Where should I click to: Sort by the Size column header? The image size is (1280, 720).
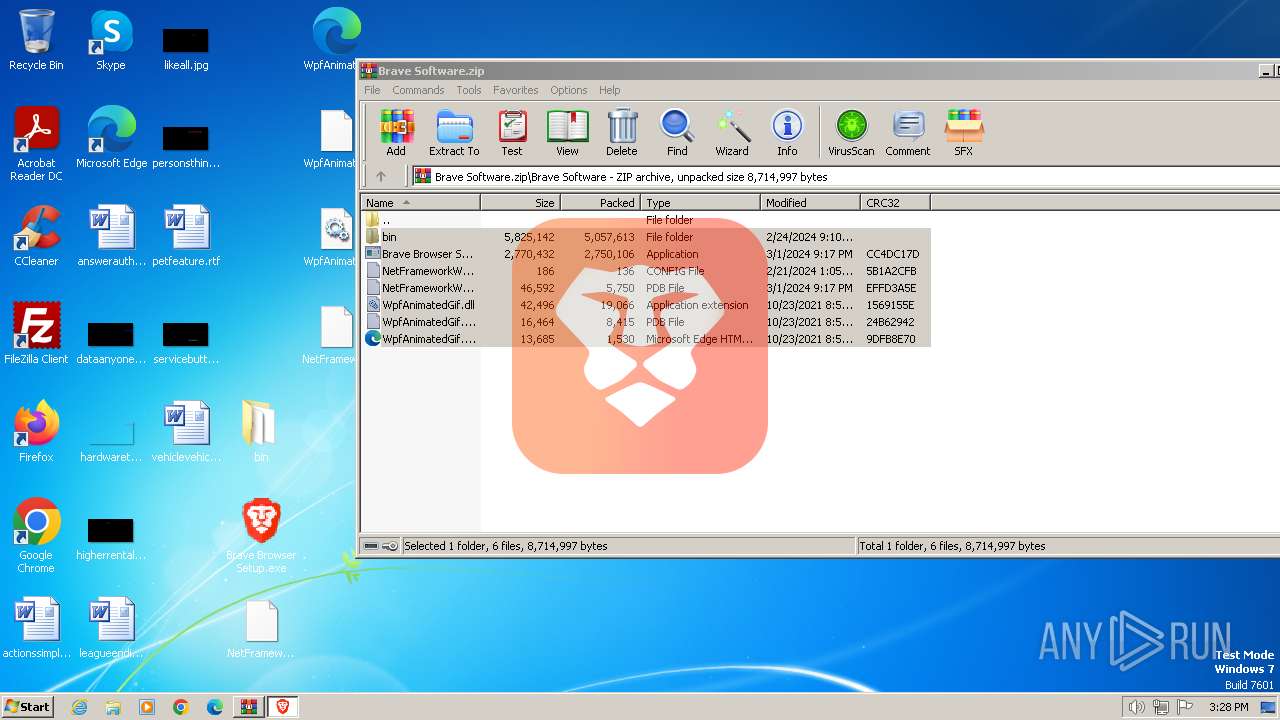point(521,203)
